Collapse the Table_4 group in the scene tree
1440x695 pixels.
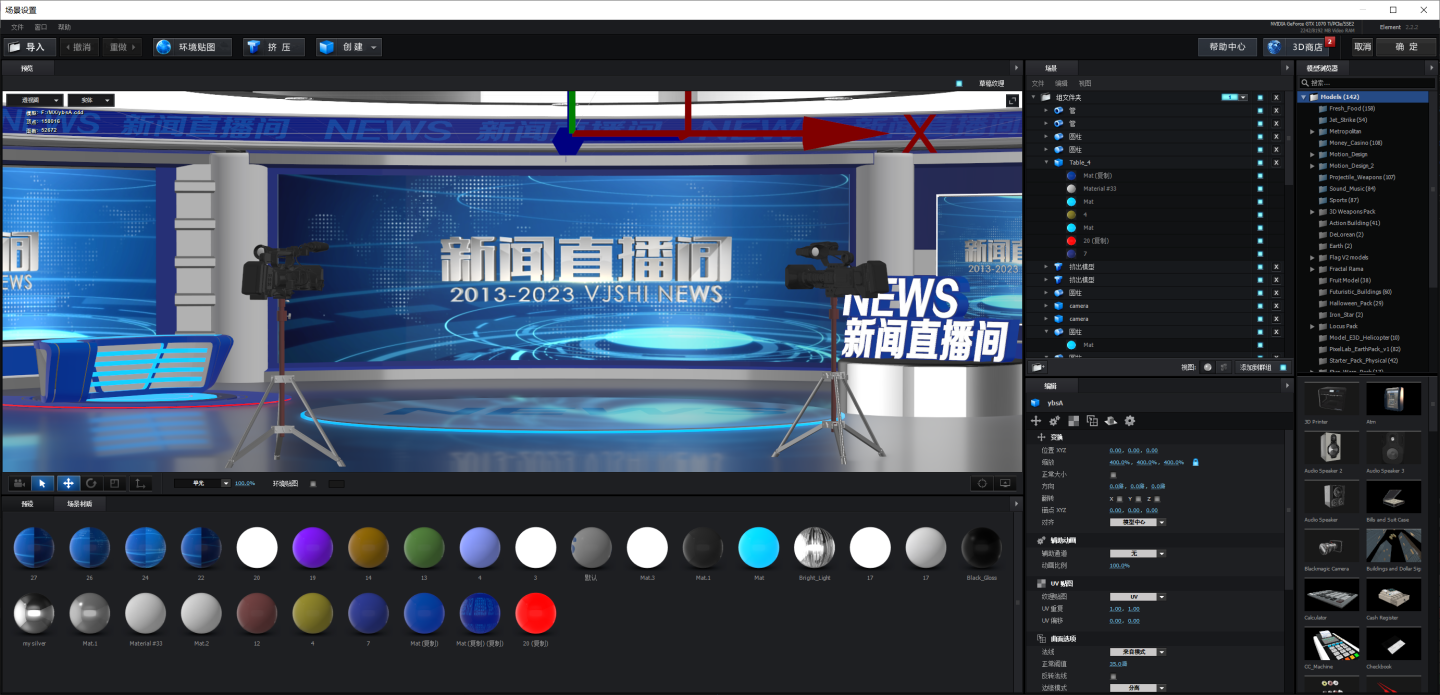point(1044,161)
